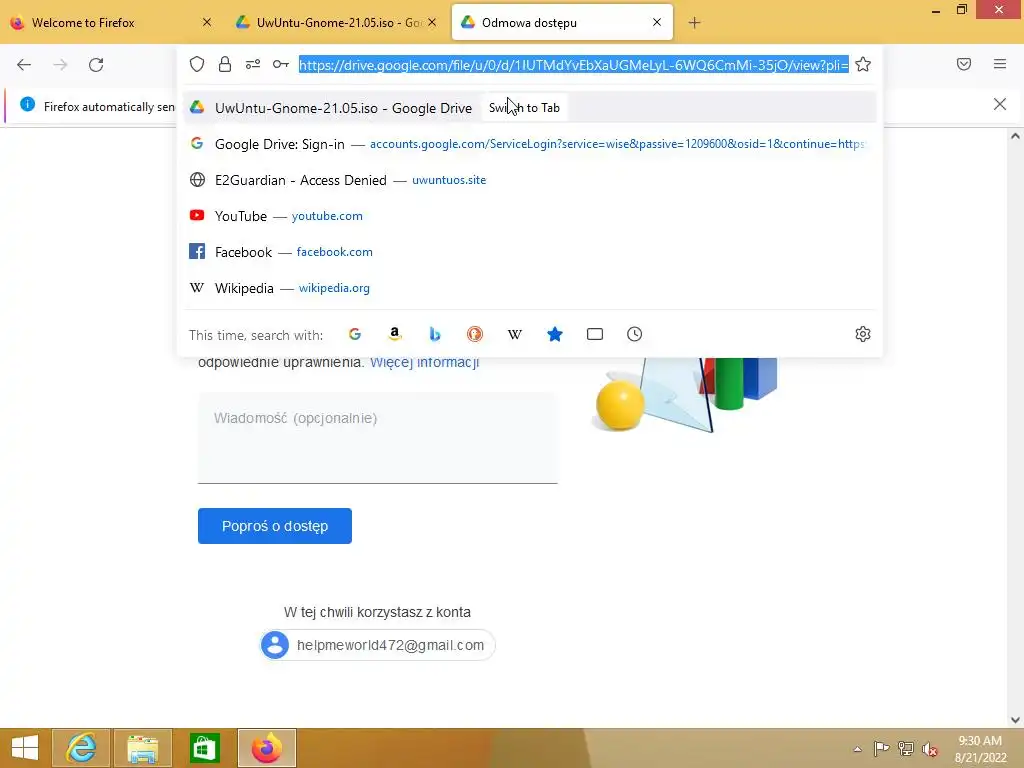1024x768 pixels.
Task: Switch to Welcome to Firefox tab
Action: point(111,23)
